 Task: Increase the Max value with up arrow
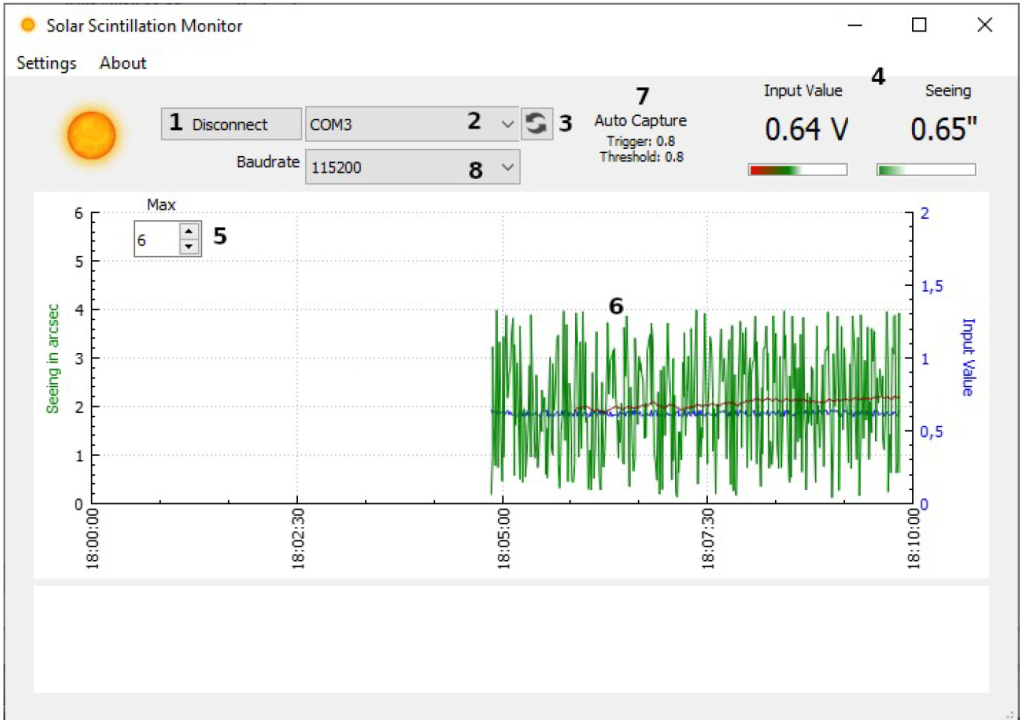click(x=190, y=232)
